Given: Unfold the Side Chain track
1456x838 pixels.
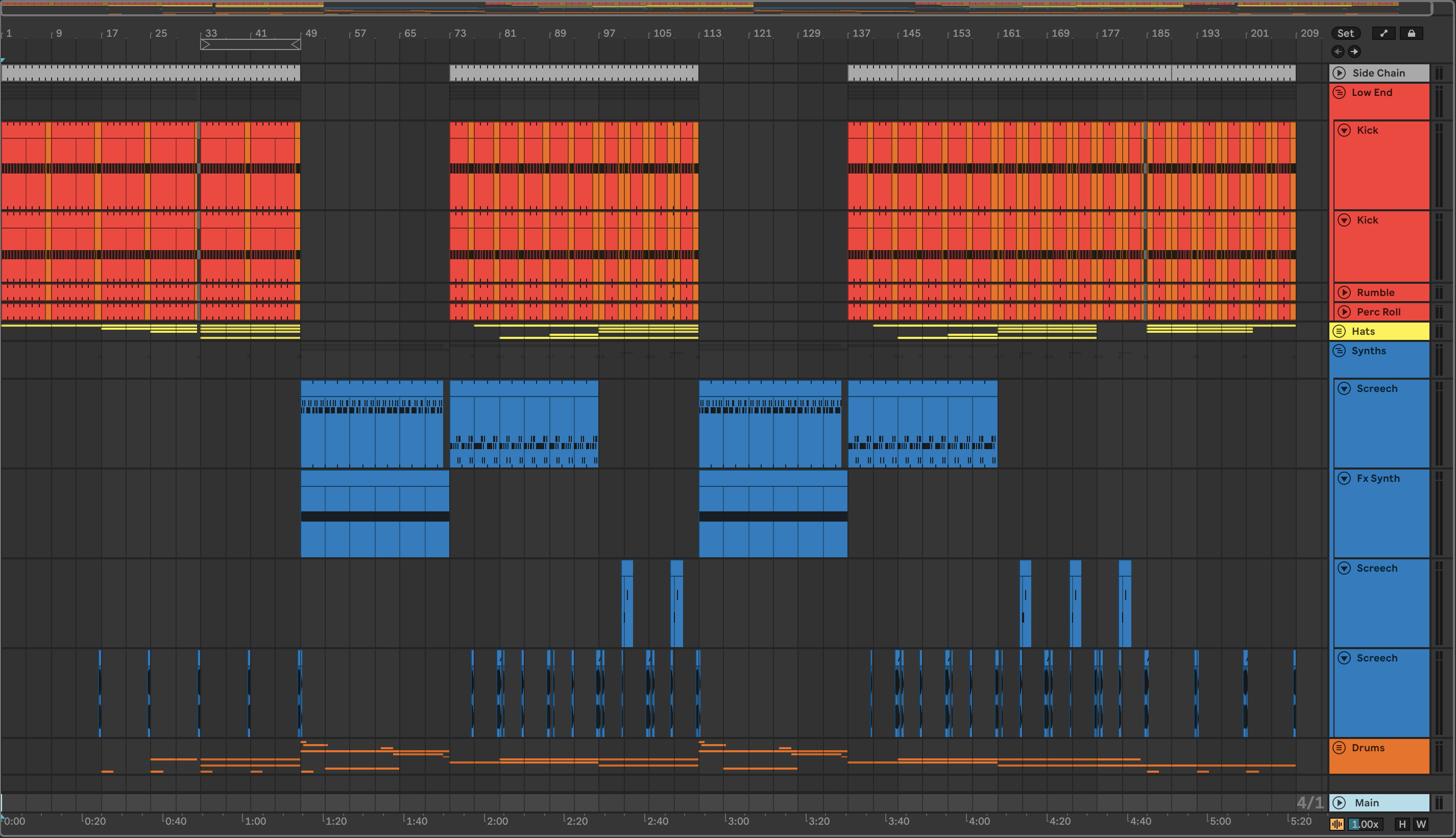Looking at the screenshot, I should pos(1339,73).
